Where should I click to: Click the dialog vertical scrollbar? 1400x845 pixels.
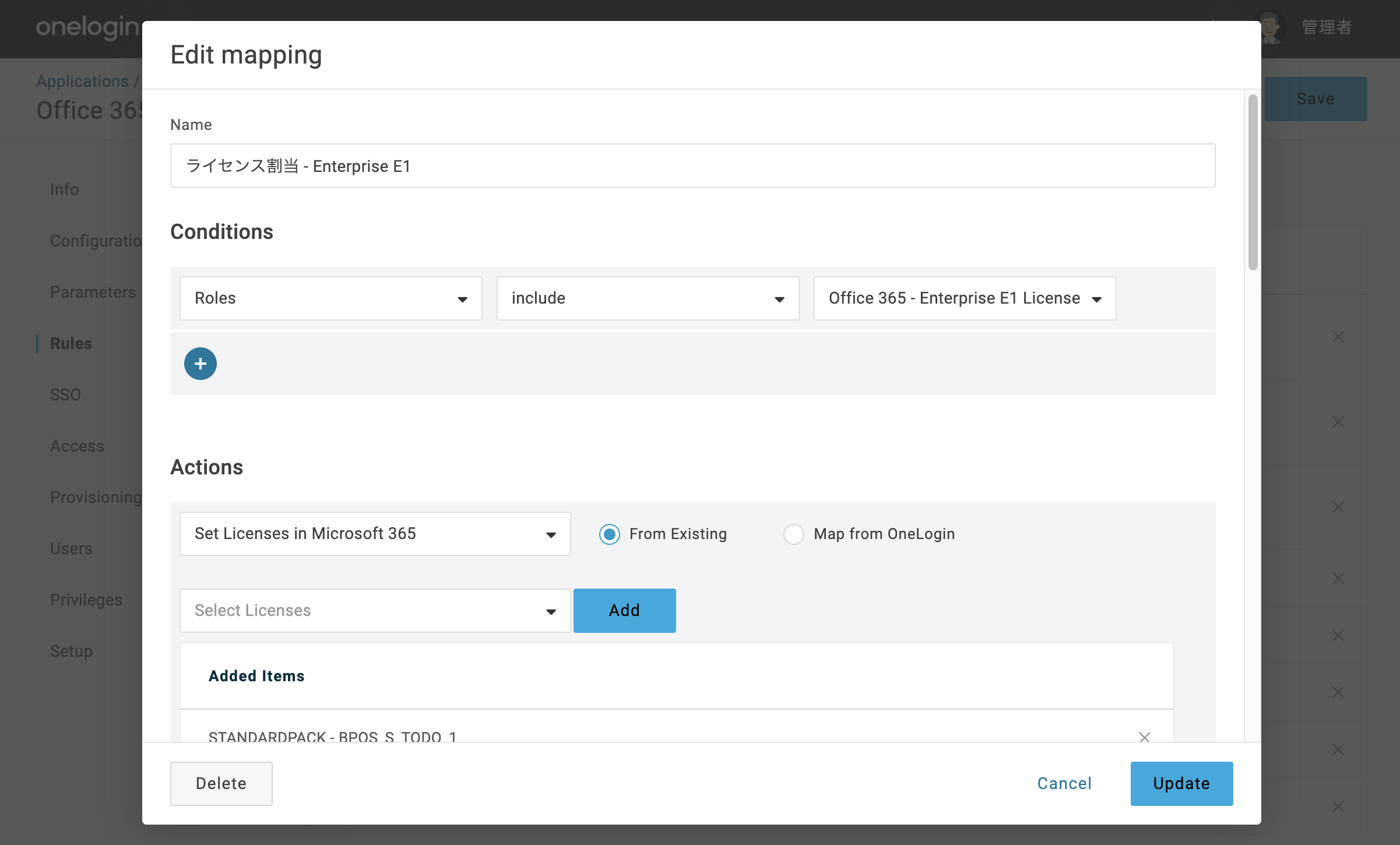click(1253, 182)
